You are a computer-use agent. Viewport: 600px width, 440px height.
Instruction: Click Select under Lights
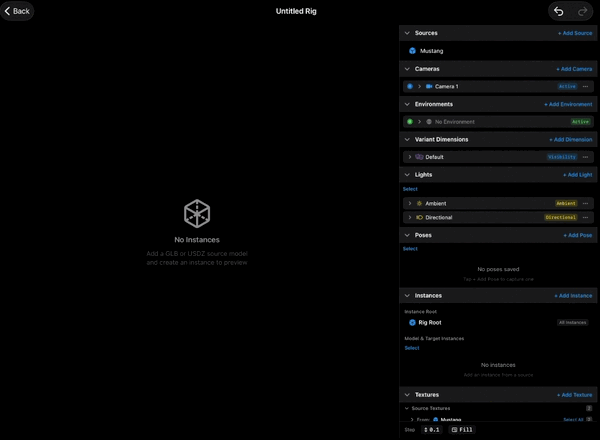tap(410, 189)
